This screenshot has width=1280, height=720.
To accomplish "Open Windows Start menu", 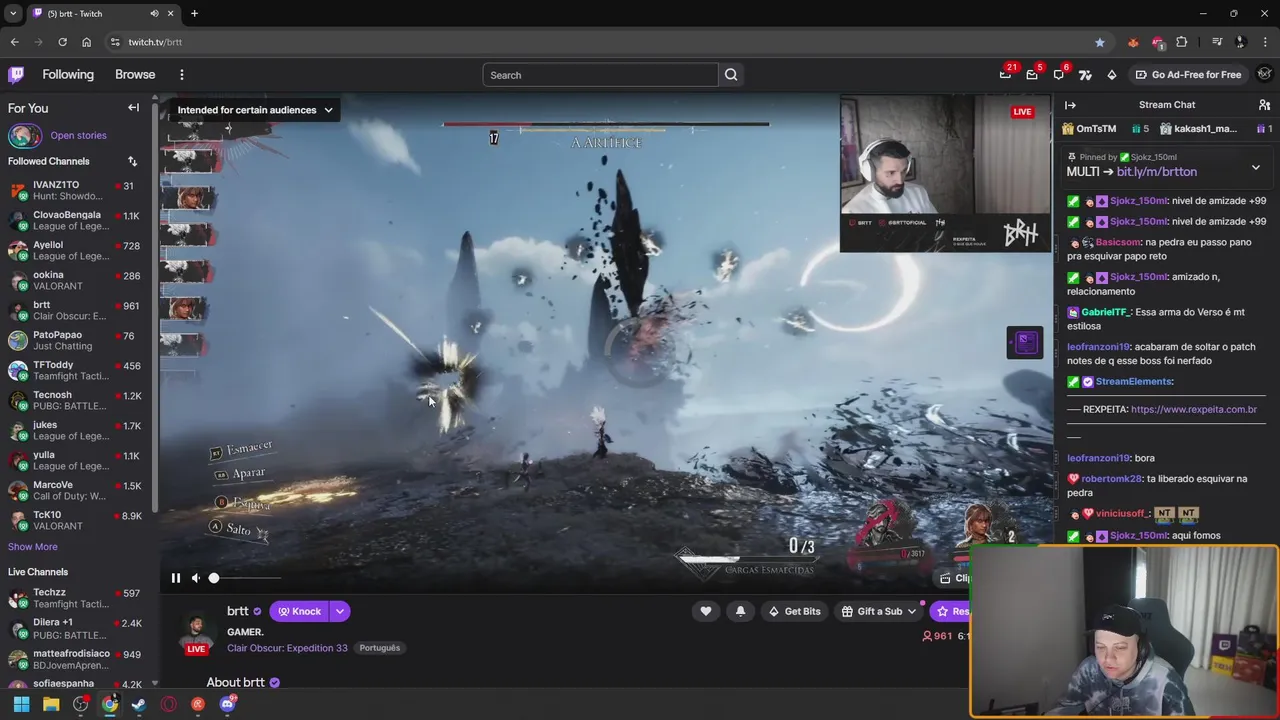I will [x=21, y=704].
